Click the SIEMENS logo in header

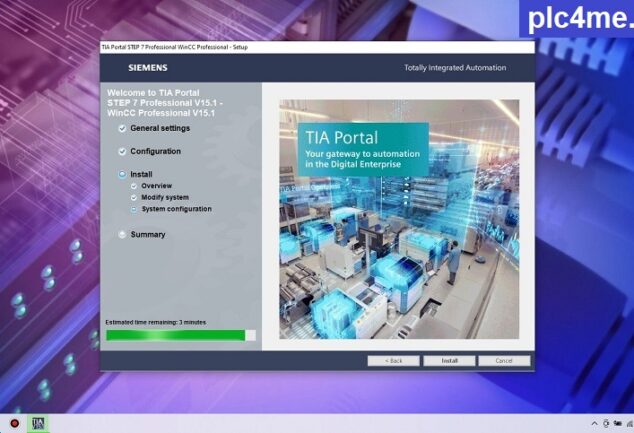(148, 68)
